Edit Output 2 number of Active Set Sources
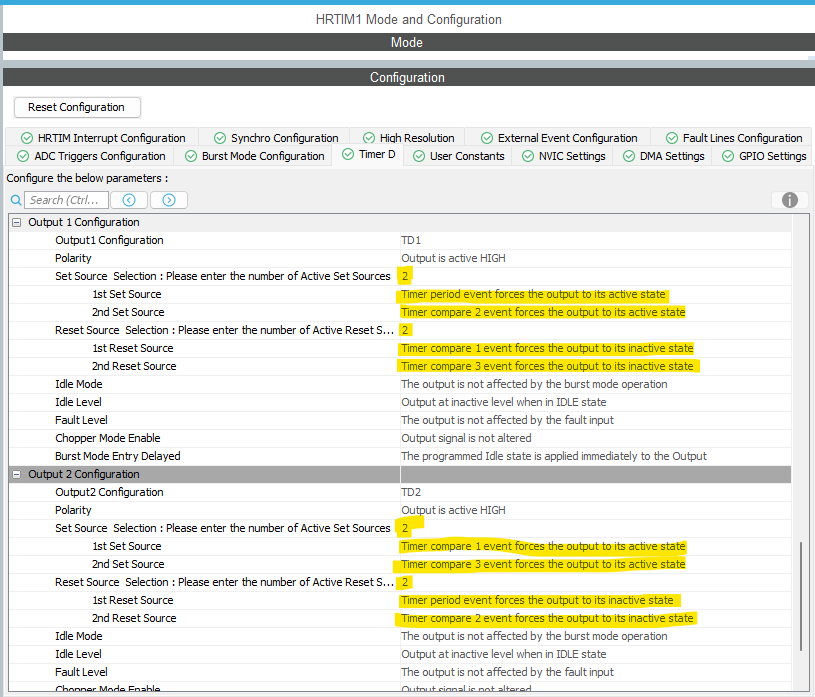815x697 pixels. pyautogui.click(x=596, y=529)
